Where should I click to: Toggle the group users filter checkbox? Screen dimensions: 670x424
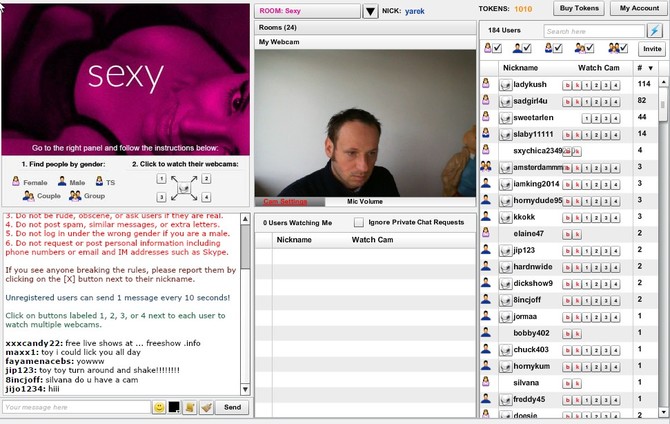pyautogui.click(x=623, y=48)
